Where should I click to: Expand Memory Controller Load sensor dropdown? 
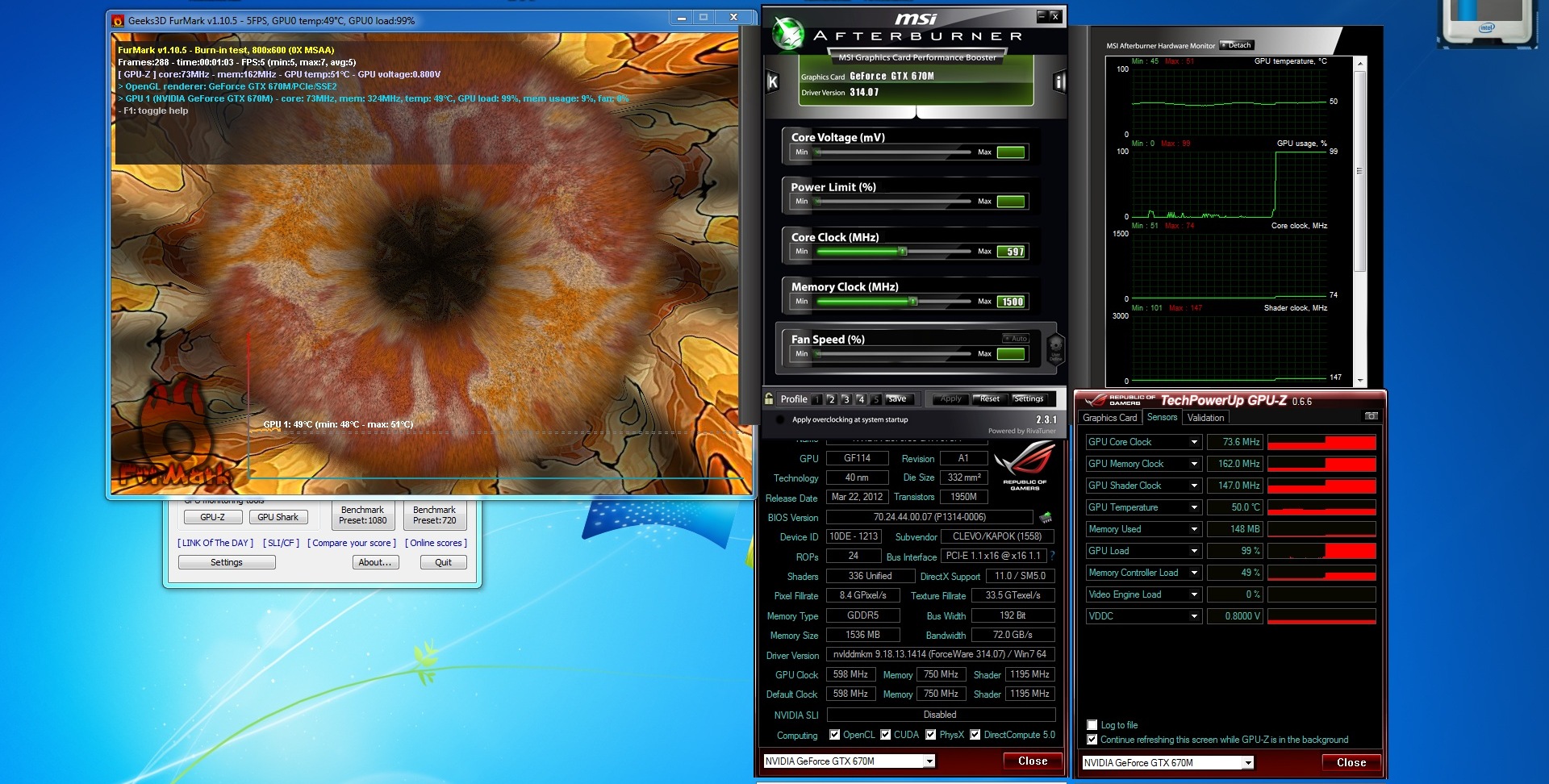coord(1195,573)
